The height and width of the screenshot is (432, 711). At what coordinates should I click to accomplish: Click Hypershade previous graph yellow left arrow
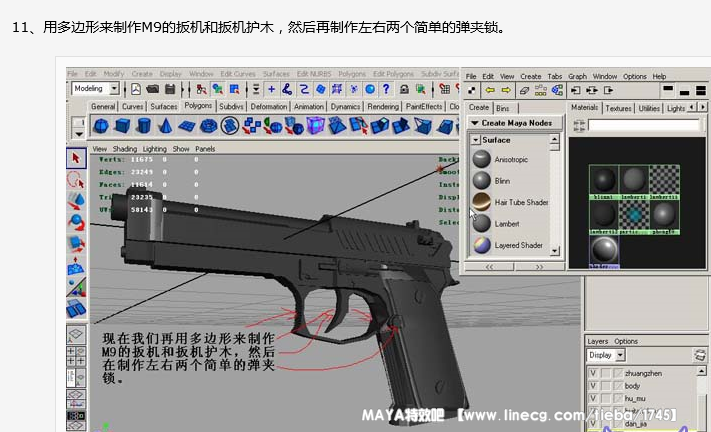tap(490, 90)
